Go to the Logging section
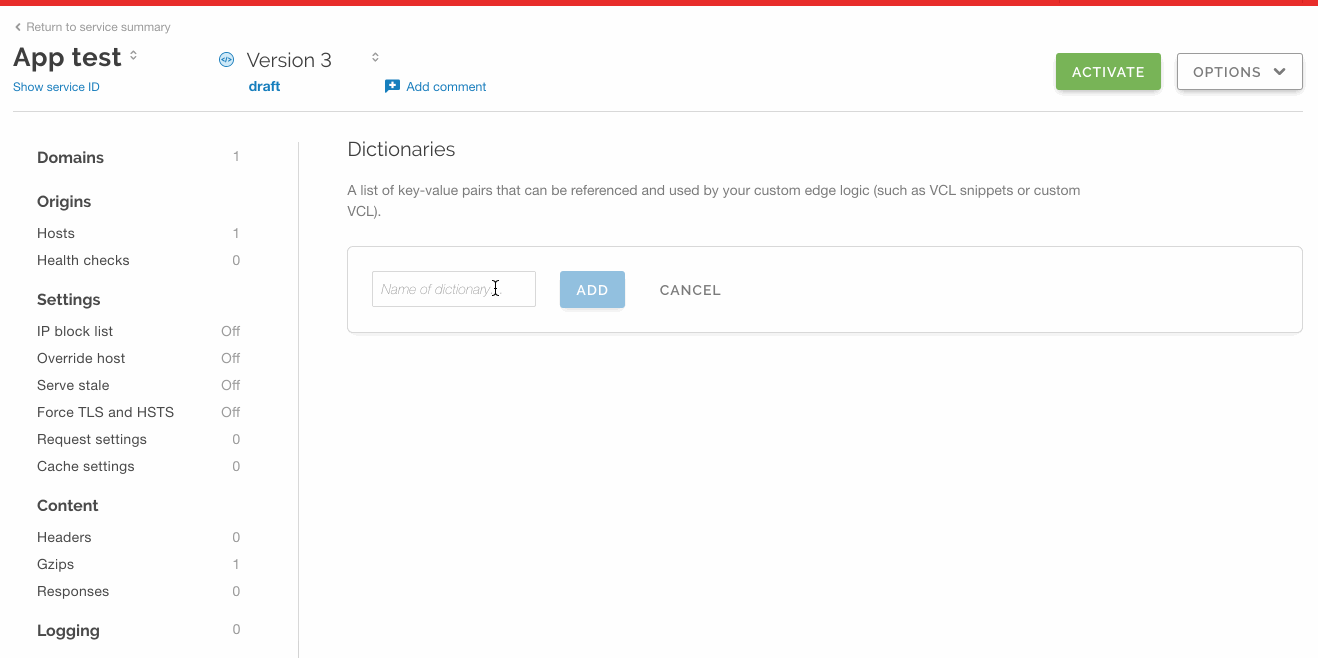 pos(68,631)
